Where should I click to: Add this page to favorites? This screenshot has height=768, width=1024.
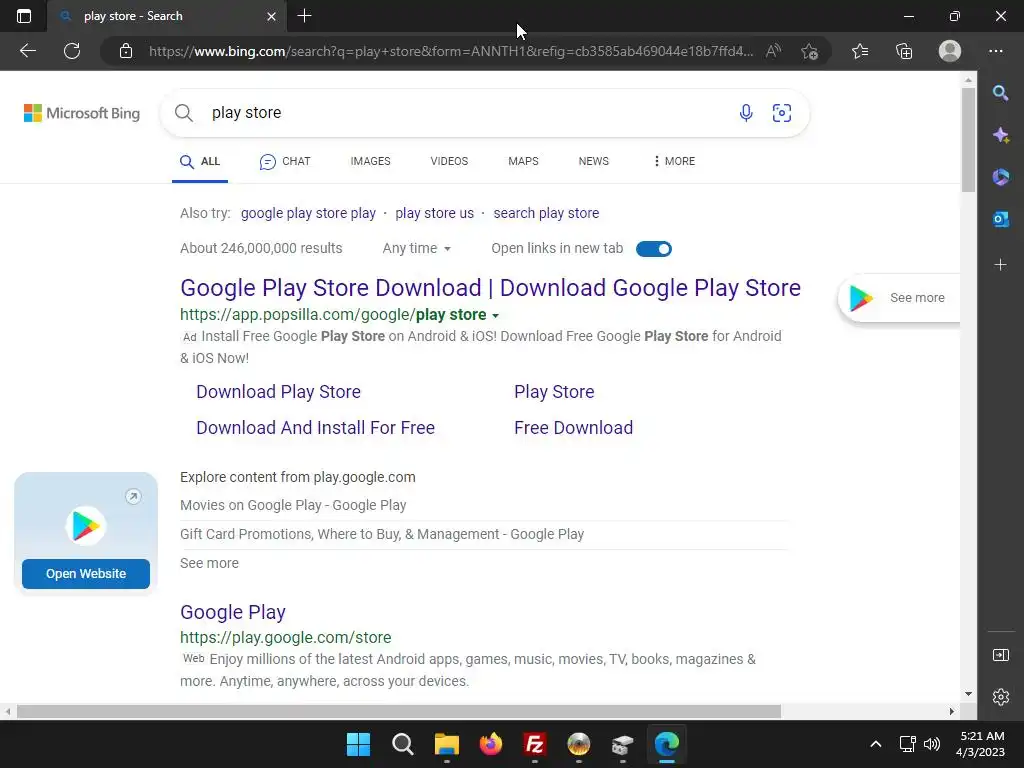(810, 51)
